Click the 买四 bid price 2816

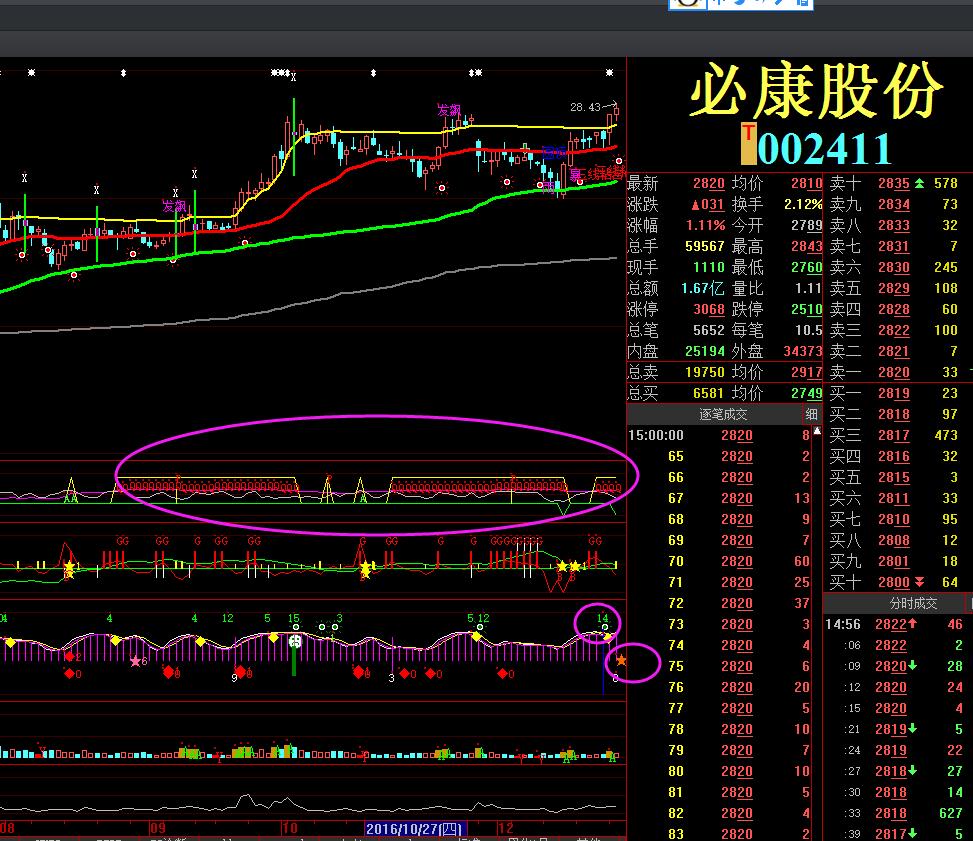894,456
